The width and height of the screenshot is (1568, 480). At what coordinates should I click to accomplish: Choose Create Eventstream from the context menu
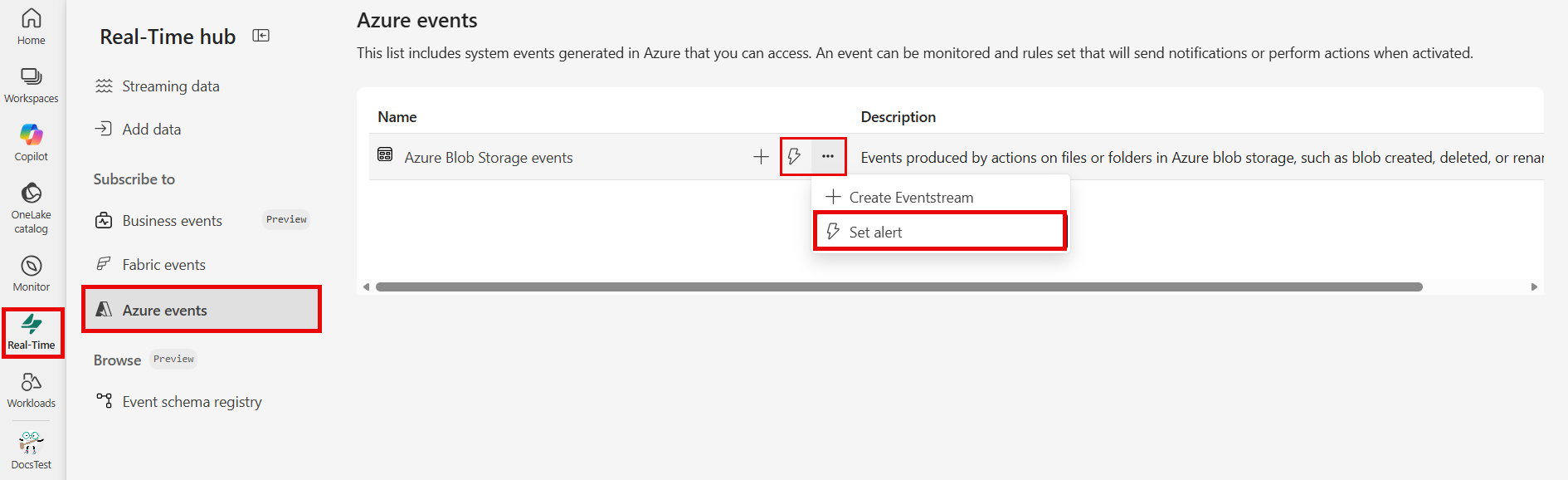tap(911, 198)
